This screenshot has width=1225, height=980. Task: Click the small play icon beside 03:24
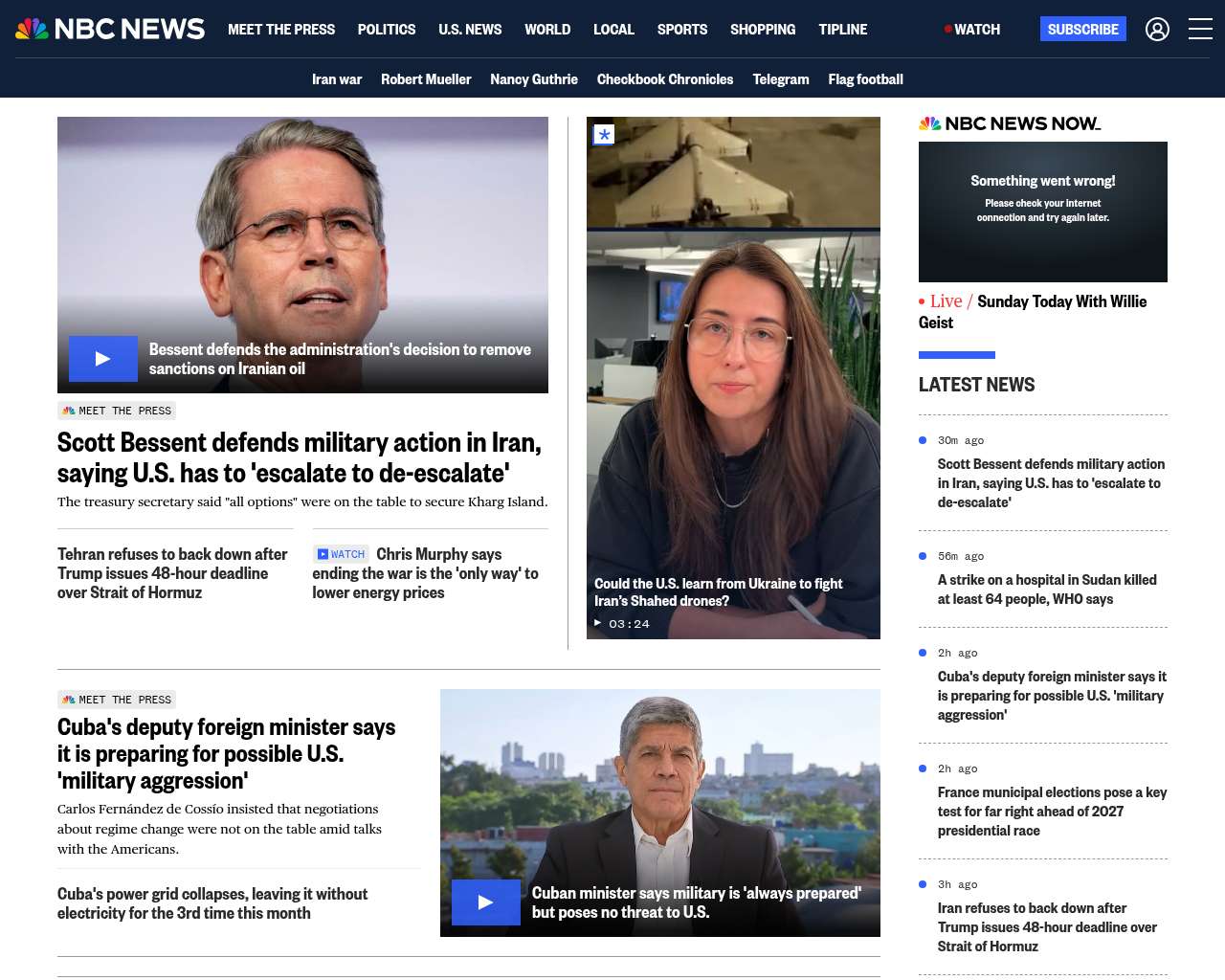598,623
